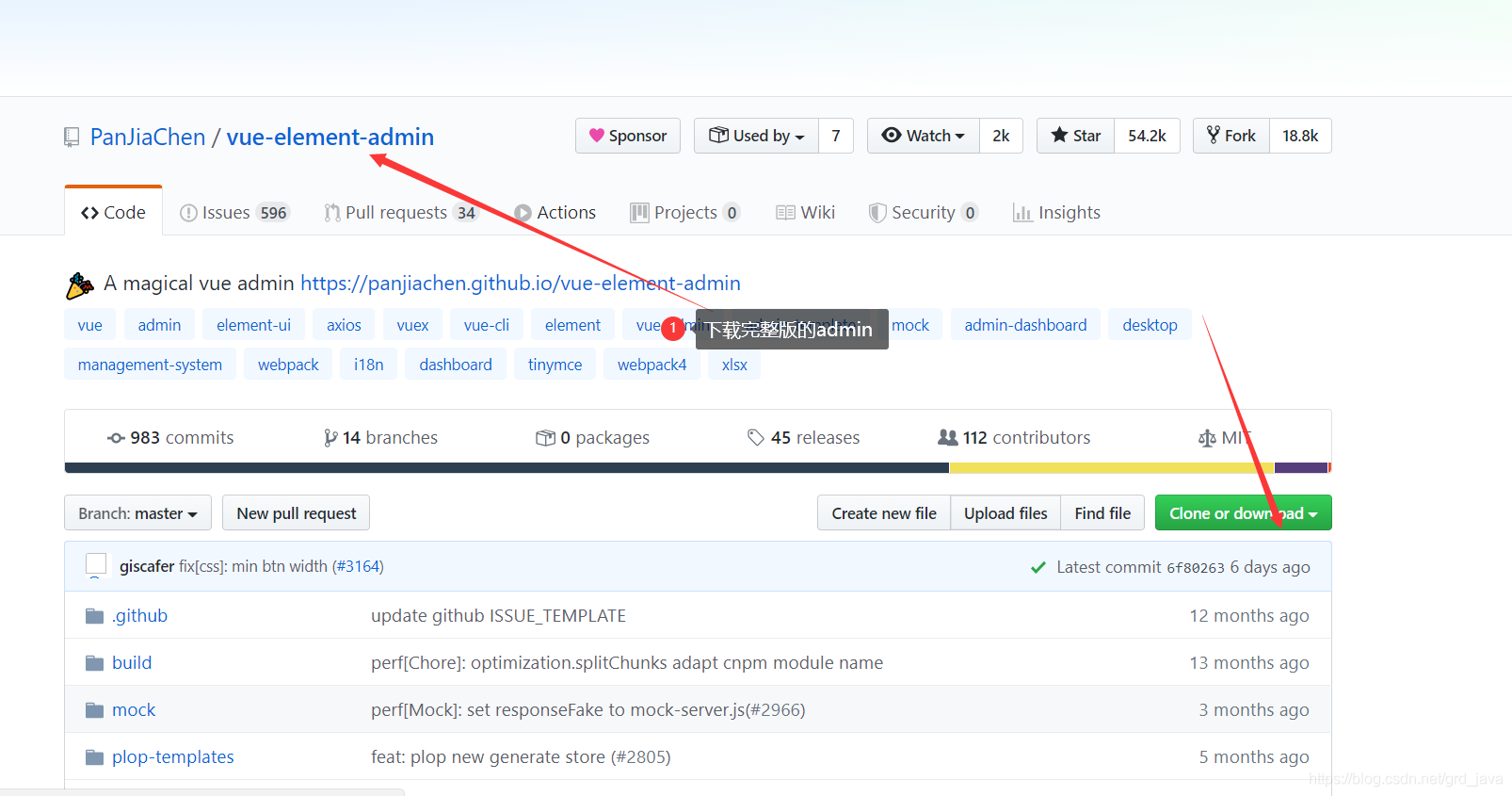Image resolution: width=1512 pixels, height=796 pixels.
Task: View the 14 branches
Action: (x=380, y=437)
